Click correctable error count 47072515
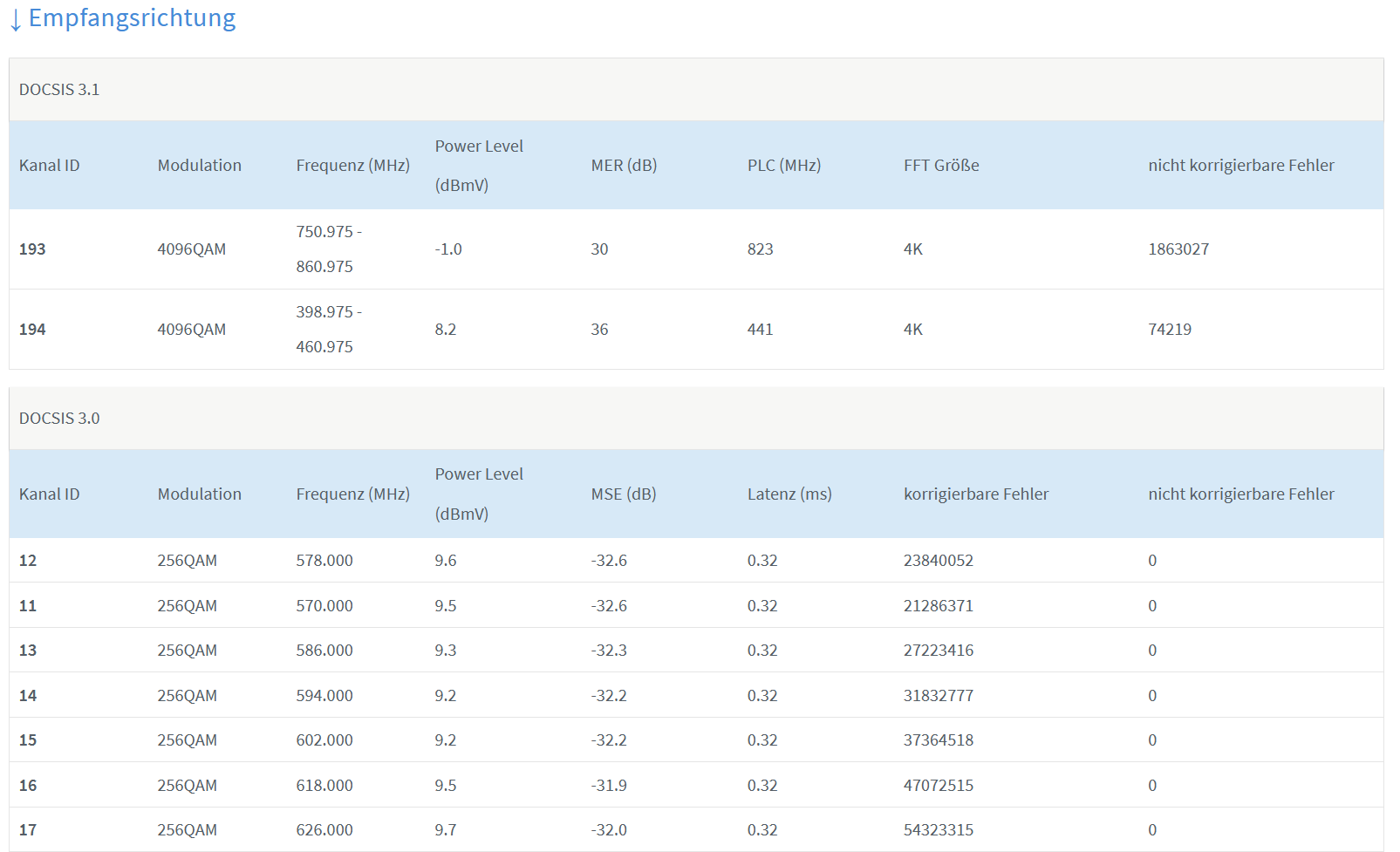Viewport: 1400px width, 852px height. tap(939, 786)
